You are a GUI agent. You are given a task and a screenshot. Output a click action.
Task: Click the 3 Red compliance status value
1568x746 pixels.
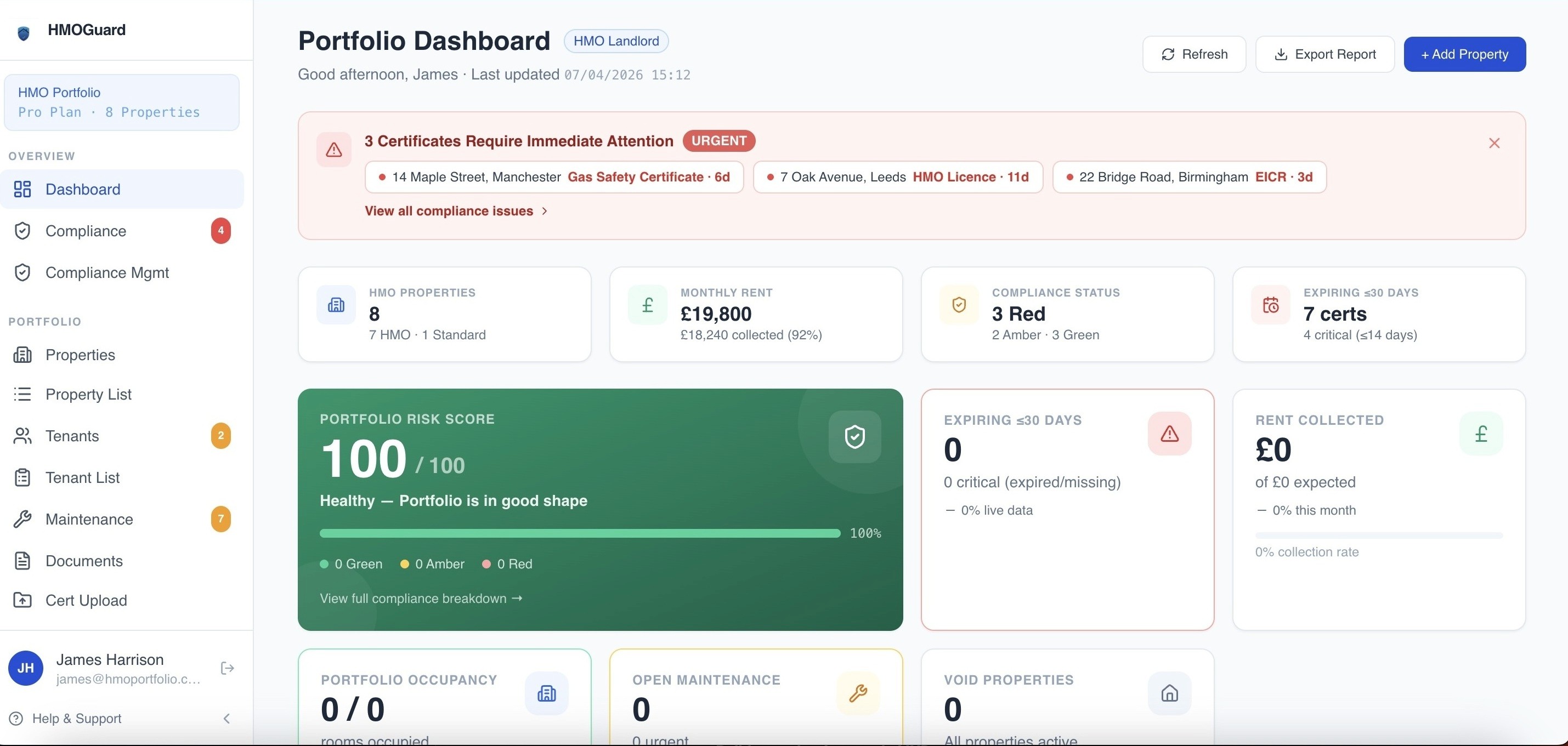[1018, 314]
